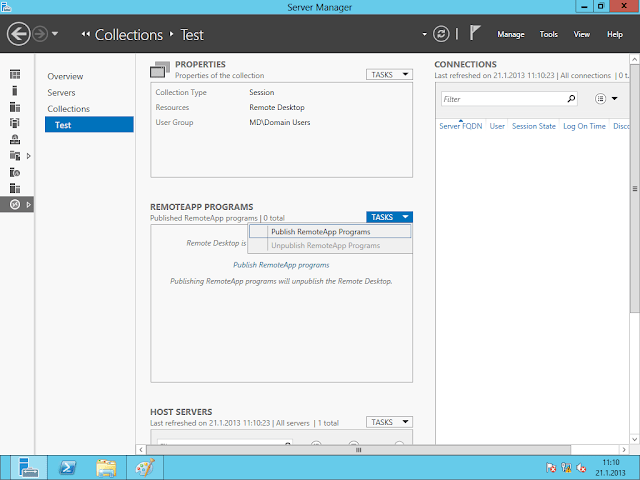Click the Properties collection icon
The image size is (640, 480).
pyautogui.click(x=160, y=69)
